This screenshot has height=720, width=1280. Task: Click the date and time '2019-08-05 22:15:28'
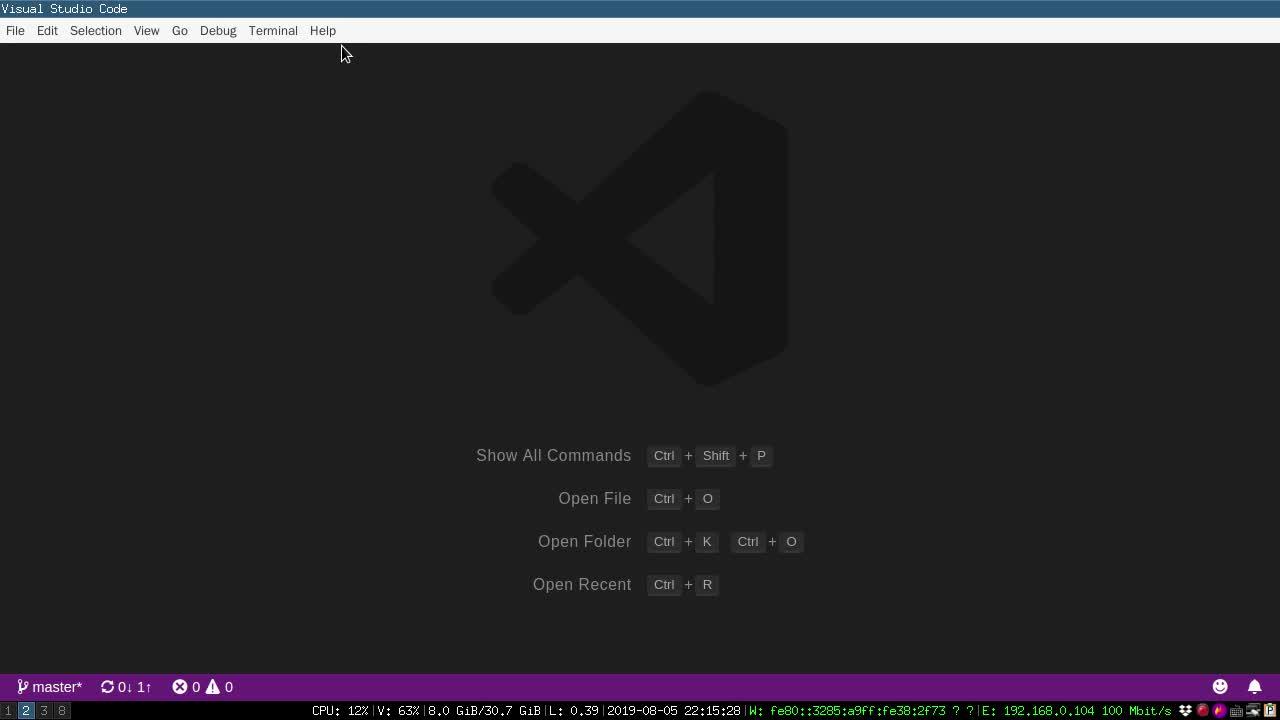click(673, 711)
